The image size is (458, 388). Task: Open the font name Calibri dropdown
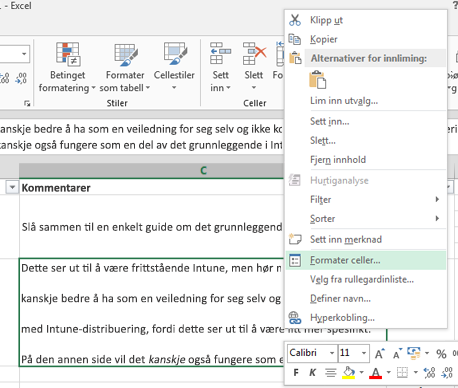point(332,353)
